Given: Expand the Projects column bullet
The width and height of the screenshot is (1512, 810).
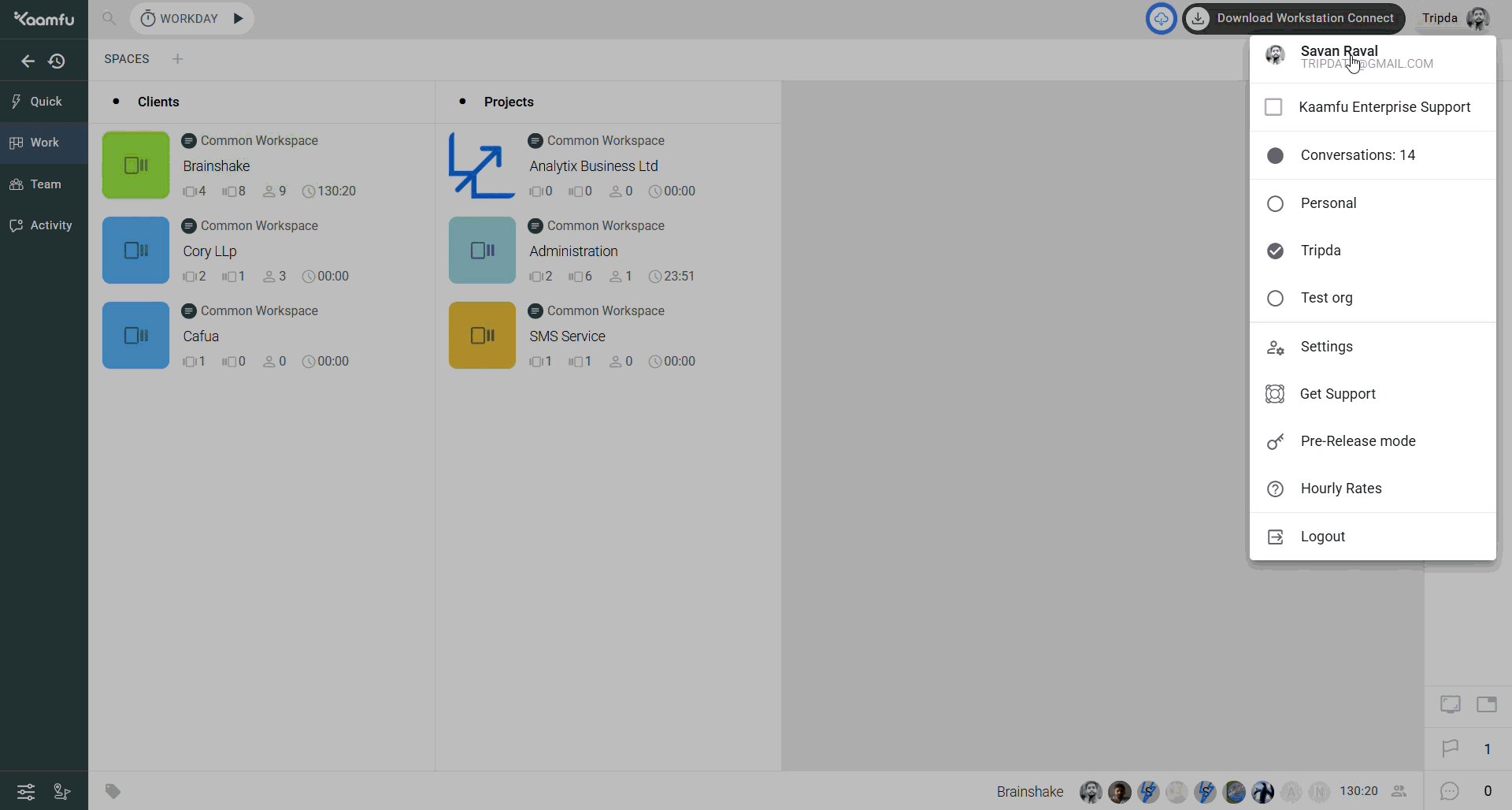Looking at the screenshot, I should (462, 102).
